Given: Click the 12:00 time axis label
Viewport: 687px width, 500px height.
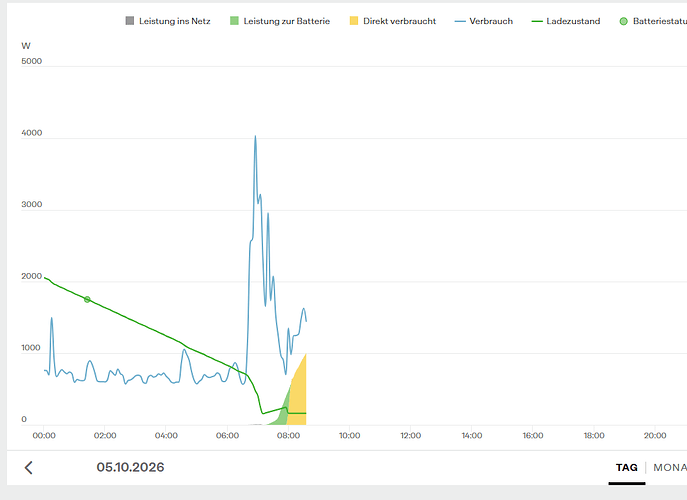Looking at the screenshot, I should click(x=411, y=436).
